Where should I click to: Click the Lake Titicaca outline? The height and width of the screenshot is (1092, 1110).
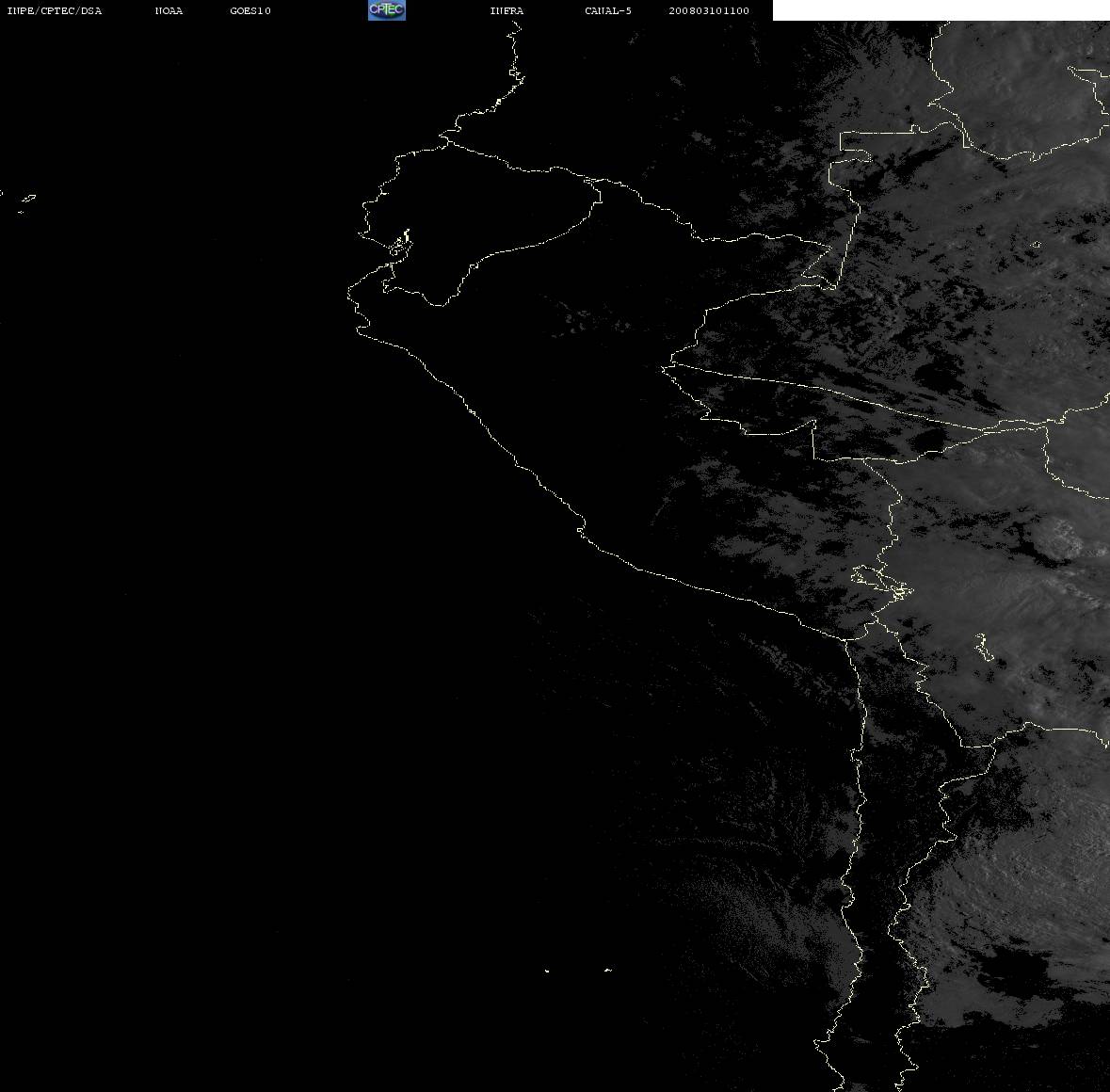pos(882,582)
